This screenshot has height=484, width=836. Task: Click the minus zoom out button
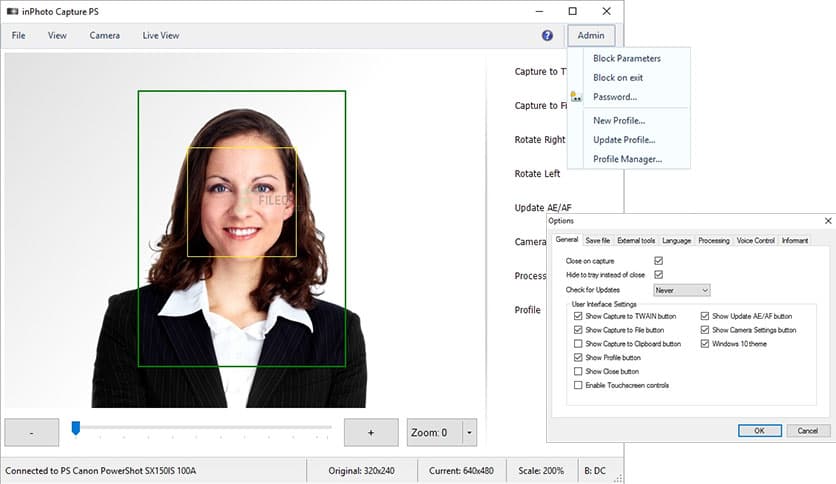click(x=31, y=432)
